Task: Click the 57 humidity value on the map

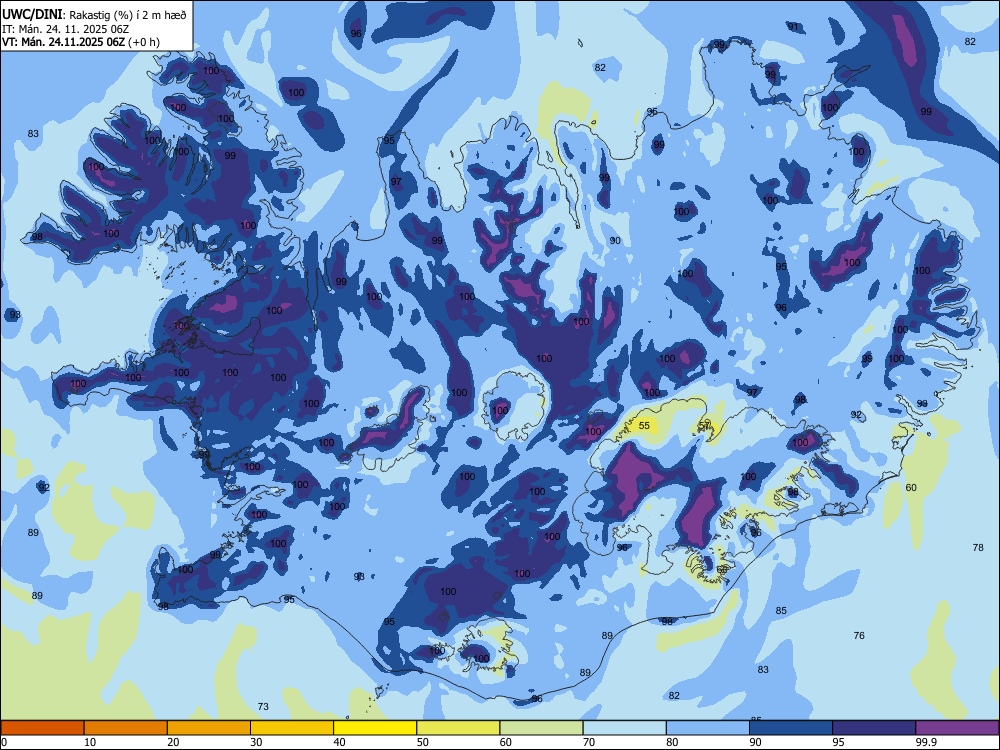Action: point(704,425)
